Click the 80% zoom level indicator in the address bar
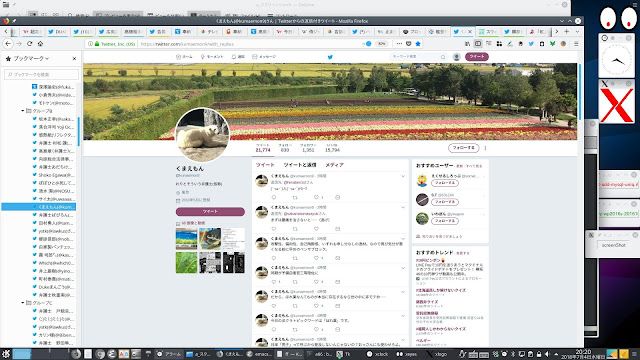 (x=381, y=44)
